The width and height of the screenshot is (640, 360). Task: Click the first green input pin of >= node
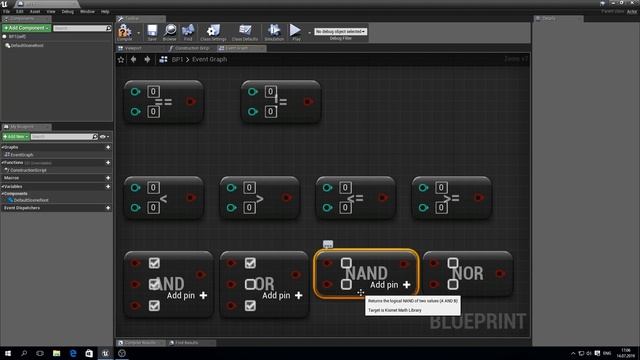pyautogui.click(x=423, y=188)
